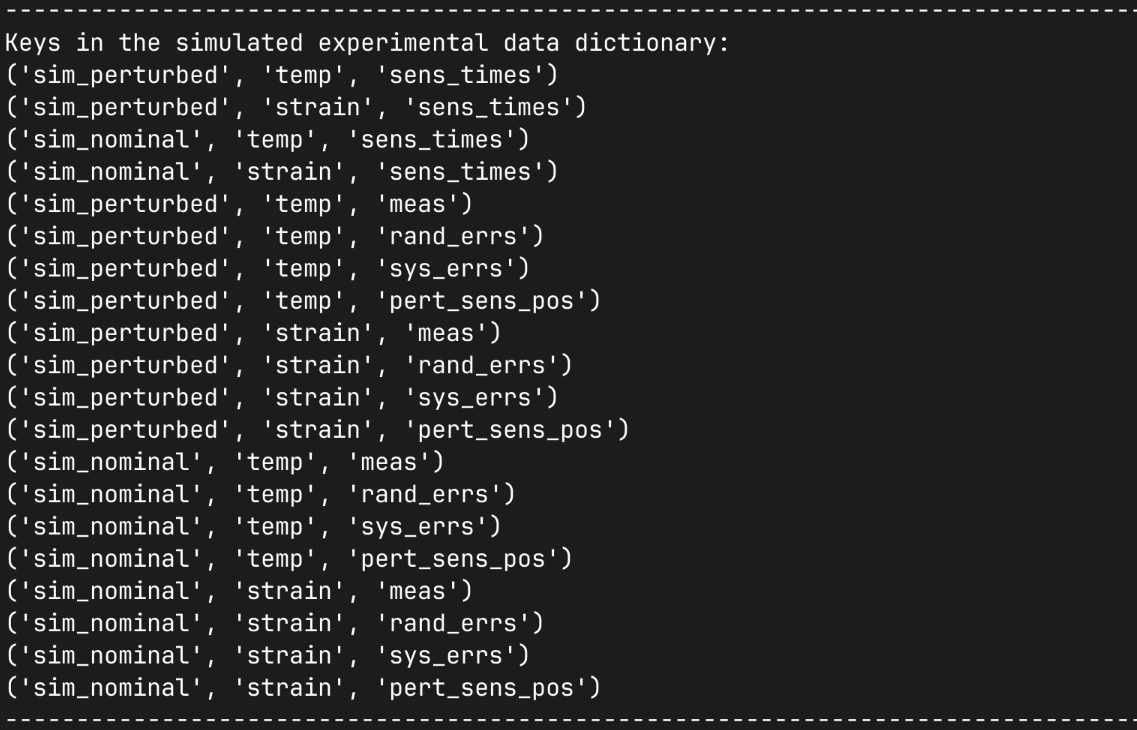1137x730 pixels.
Task: Place cursor on sim_perturbed temp rand_errs line
Action: click(x=275, y=236)
